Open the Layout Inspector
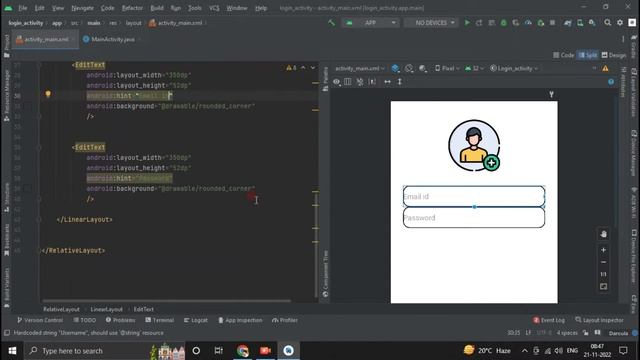 point(599,320)
